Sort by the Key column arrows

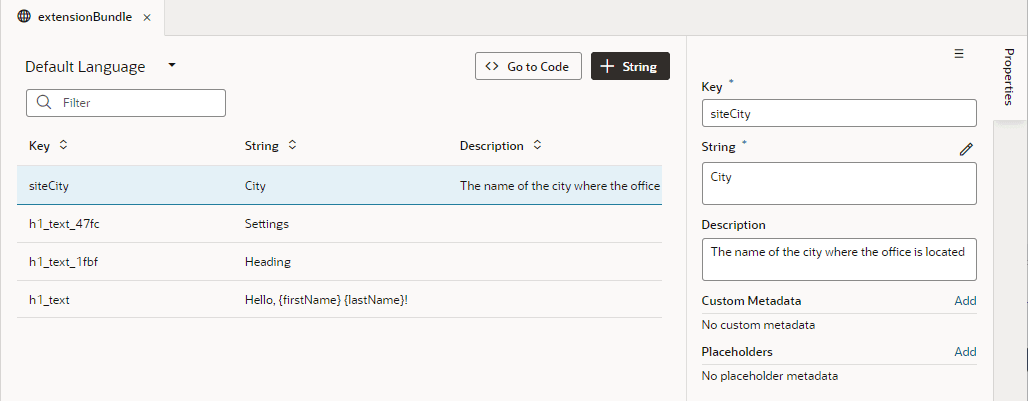[63, 145]
